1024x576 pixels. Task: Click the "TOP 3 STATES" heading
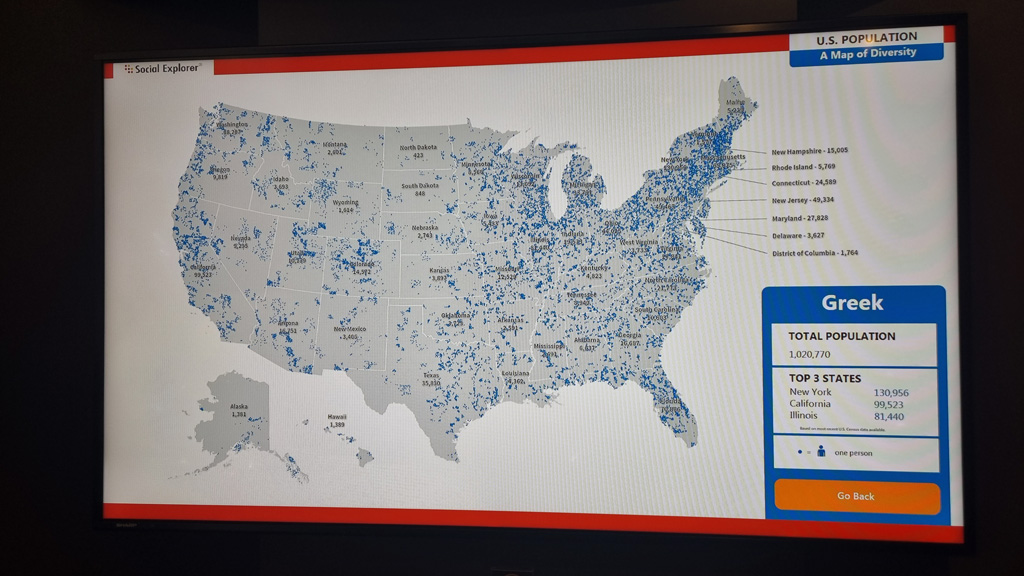click(825, 378)
